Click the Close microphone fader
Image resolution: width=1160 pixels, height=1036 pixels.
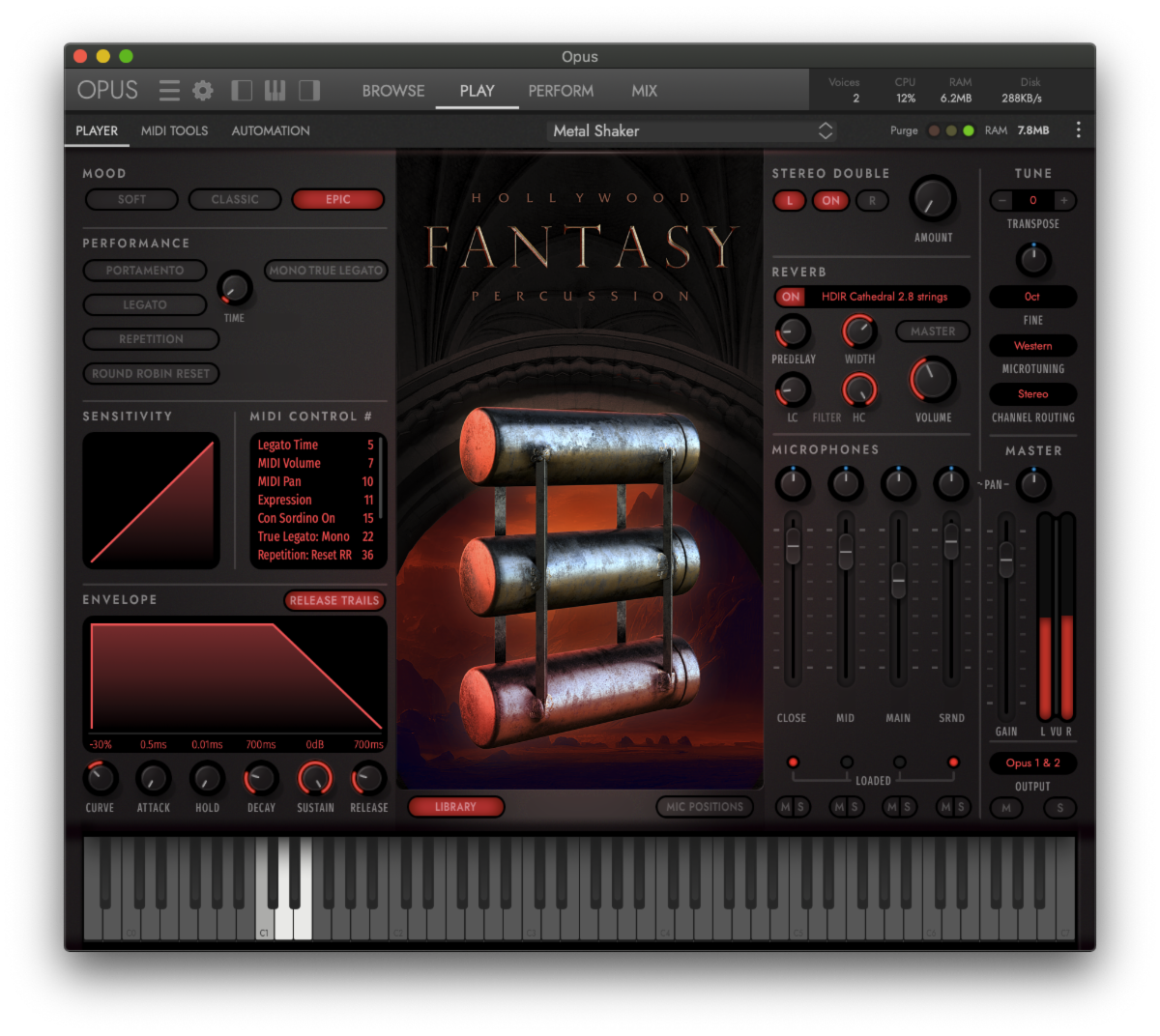point(793,546)
